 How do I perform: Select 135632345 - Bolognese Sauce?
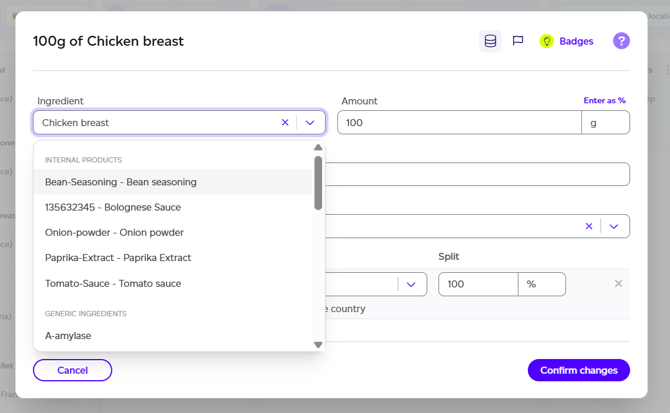click(x=173, y=207)
